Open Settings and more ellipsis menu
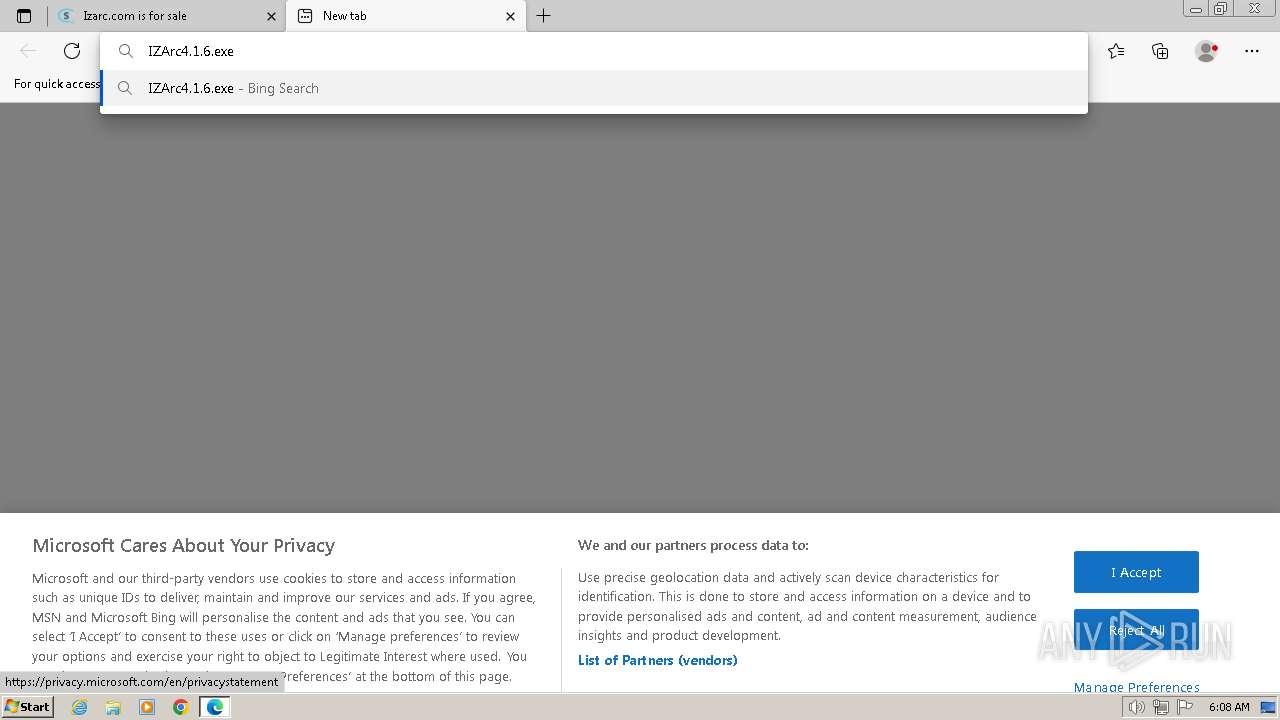 1252,51
